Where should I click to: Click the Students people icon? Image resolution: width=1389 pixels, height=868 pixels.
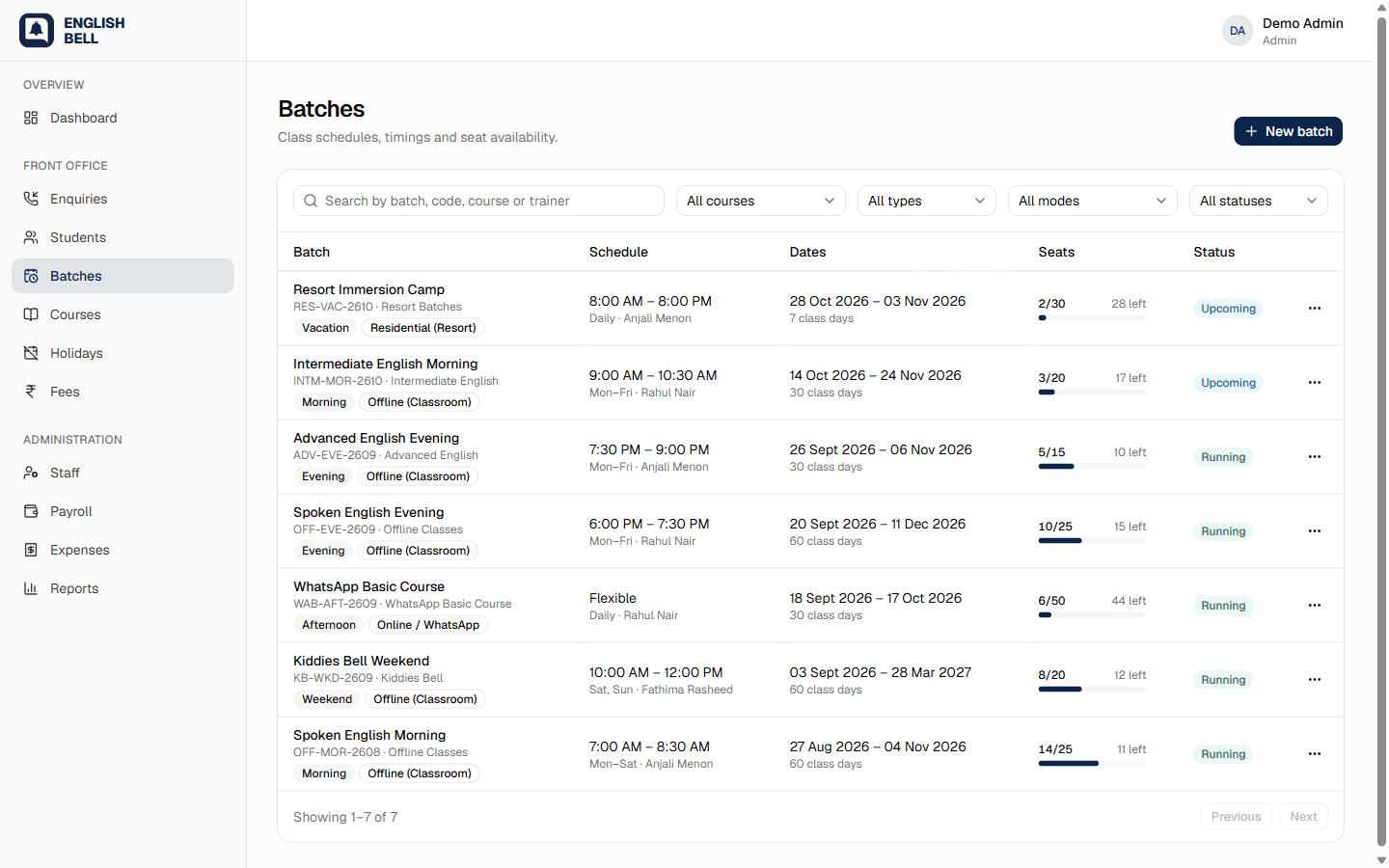[31, 237]
